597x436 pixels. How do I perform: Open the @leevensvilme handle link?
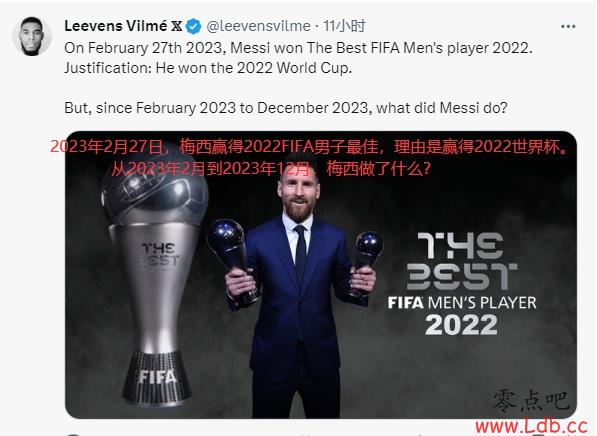[259, 26]
